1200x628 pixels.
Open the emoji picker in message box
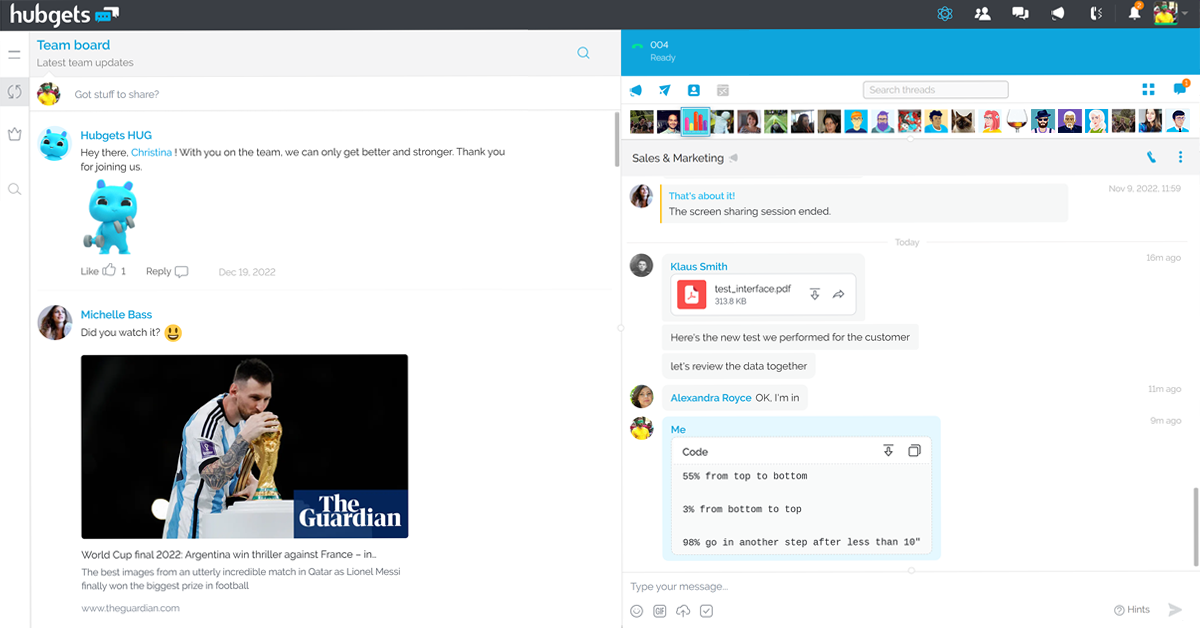click(x=637, y=611)
